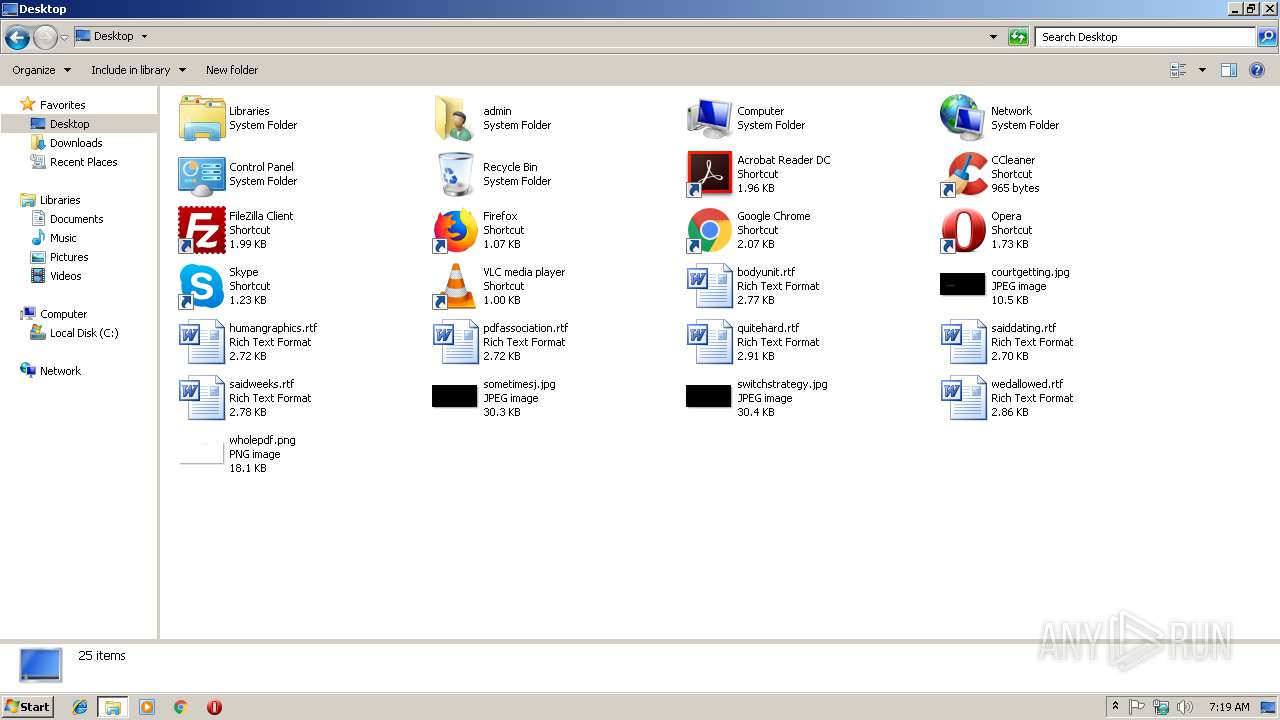1280x720 pixels.
Task: Click the 7:19 AM taskbar clock
Action: pyautogui.click(x=1229, y=707)
